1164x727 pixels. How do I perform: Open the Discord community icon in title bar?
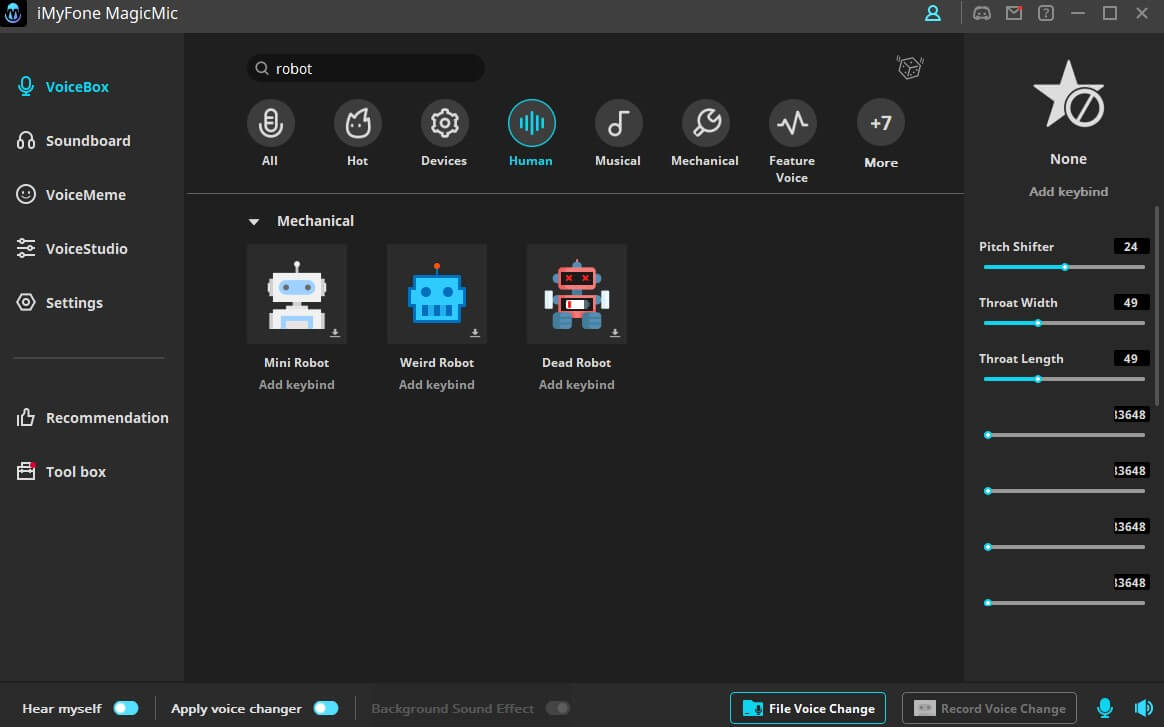pos(981,13)
